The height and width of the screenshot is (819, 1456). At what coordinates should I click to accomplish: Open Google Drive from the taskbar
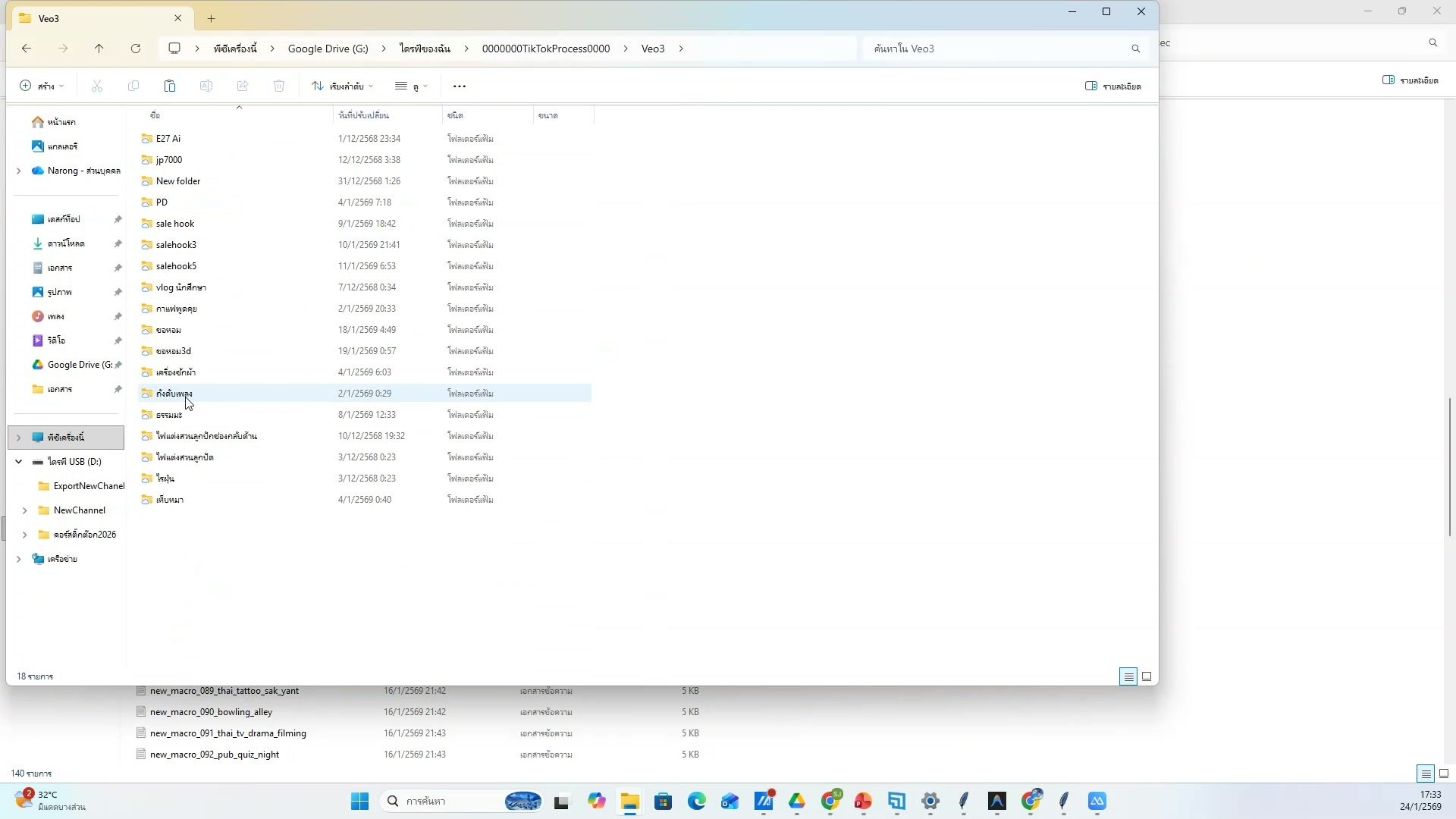[797, 802]
